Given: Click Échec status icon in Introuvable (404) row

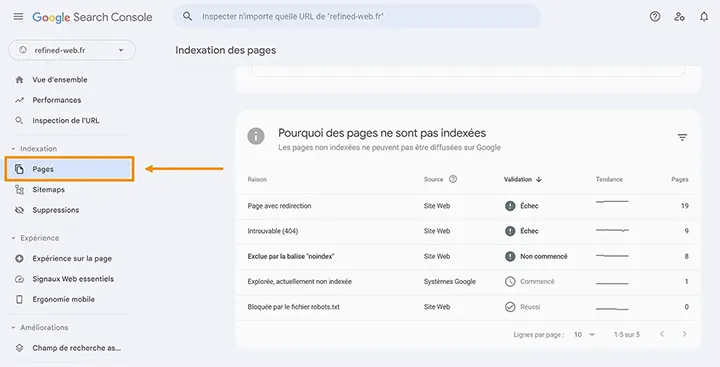Looking at the screenshot, I should pos(510,231).
